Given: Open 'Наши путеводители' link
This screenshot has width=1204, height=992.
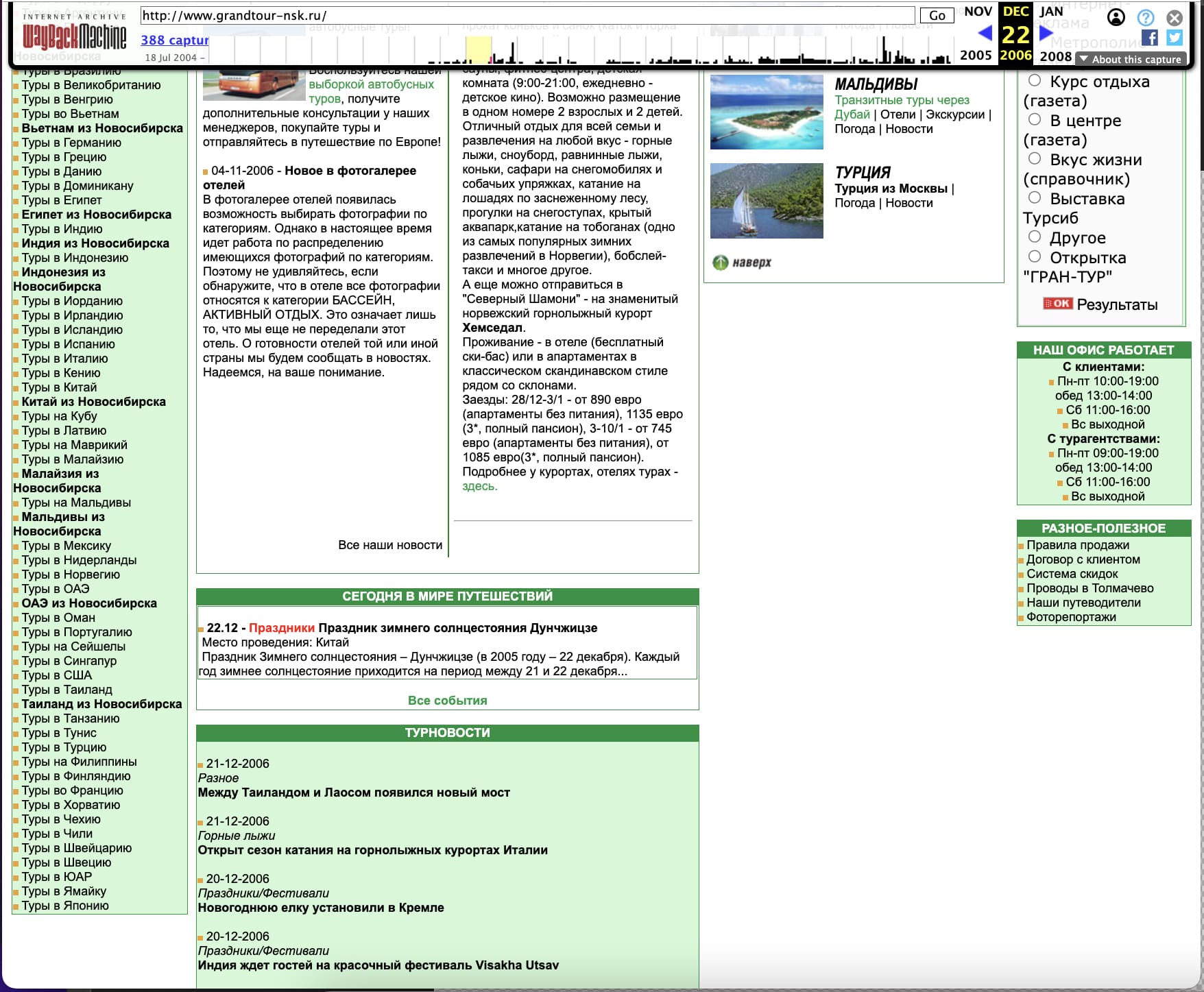Looking at the screenshot, I should coord(1084,603).
